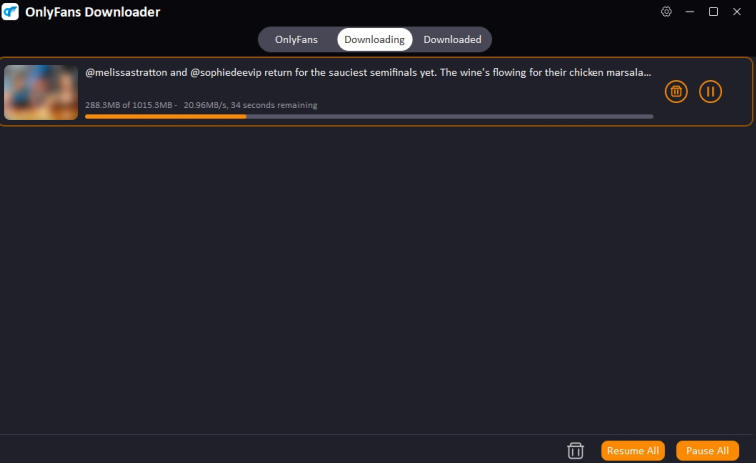Select the blurred video thumbnail
The height and width of the screenshot is (464, 756).
(41, 92)
